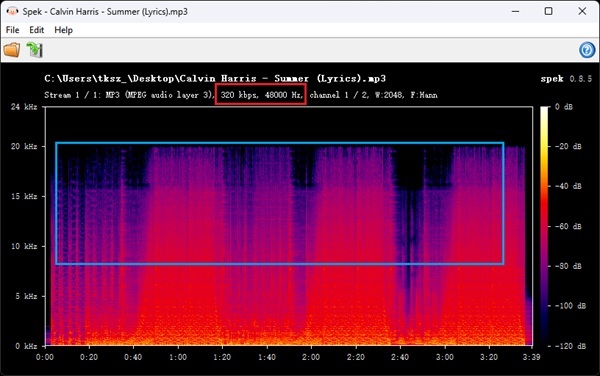Open the Edit menu
The height and width of the screenshot is (376, 600).
[36, 30]
